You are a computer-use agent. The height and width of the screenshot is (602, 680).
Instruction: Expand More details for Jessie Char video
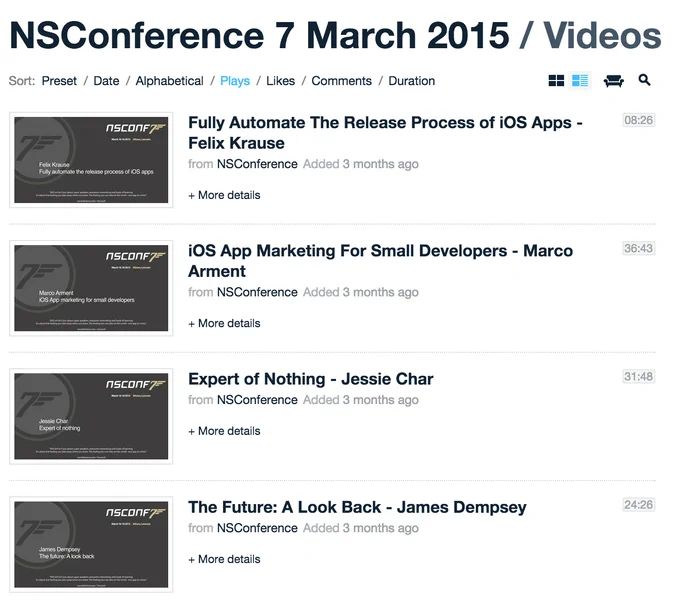click(224, 431)
